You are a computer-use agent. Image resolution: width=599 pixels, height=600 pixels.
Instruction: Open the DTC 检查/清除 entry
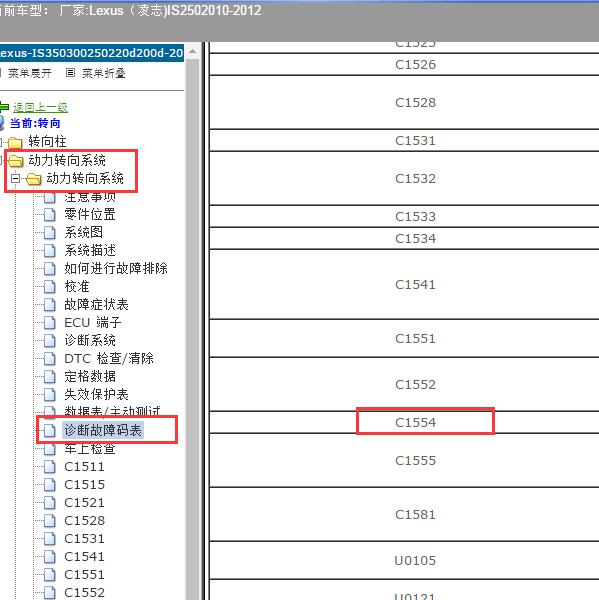pyautogui.click(x=109, y=359)
